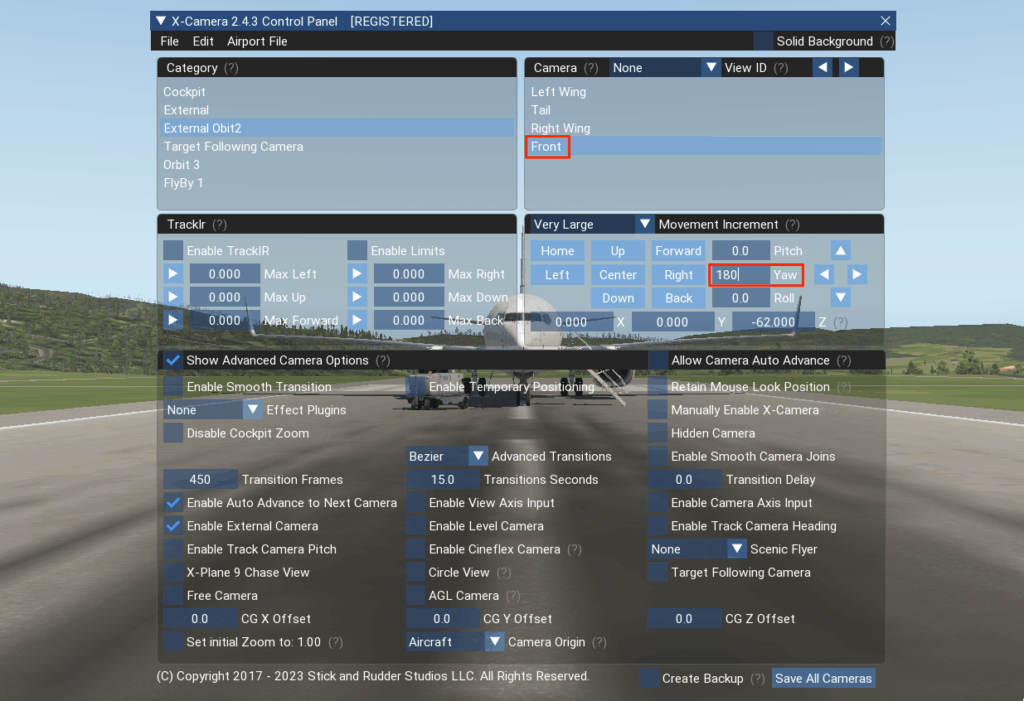Click the Yaw right arrow icon

coord(857,274)
